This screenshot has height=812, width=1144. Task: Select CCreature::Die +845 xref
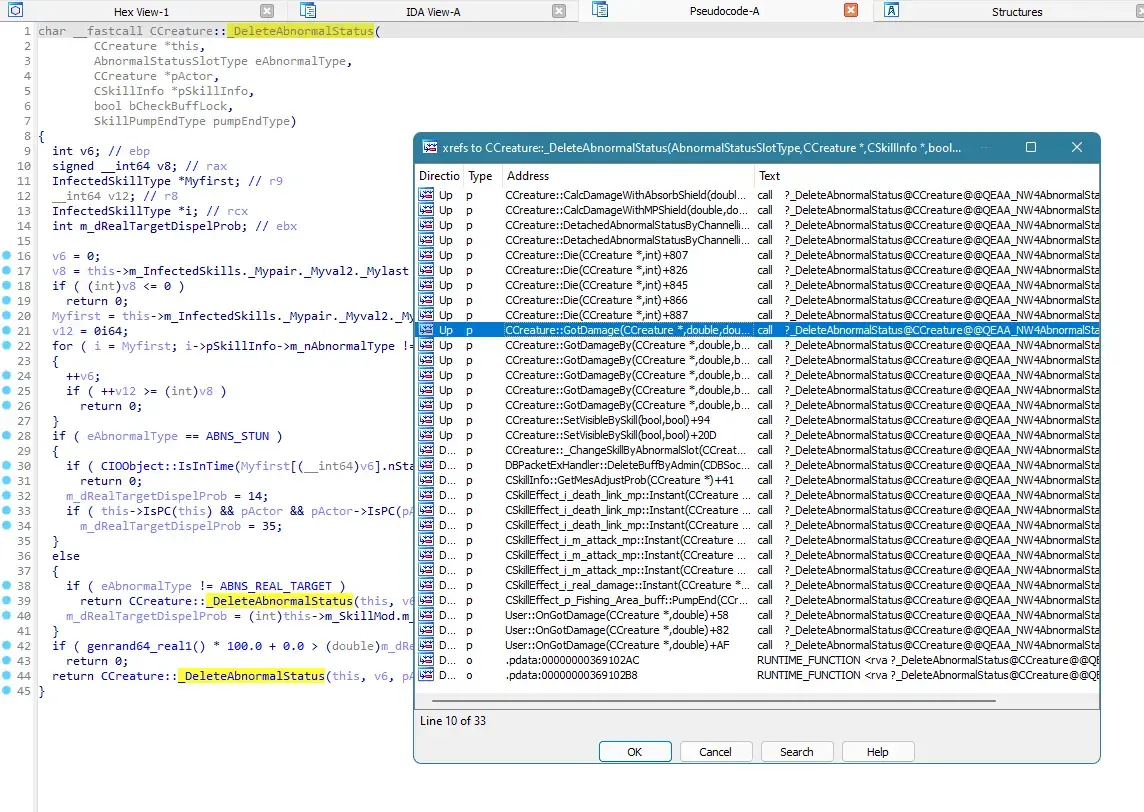[757, 285]
